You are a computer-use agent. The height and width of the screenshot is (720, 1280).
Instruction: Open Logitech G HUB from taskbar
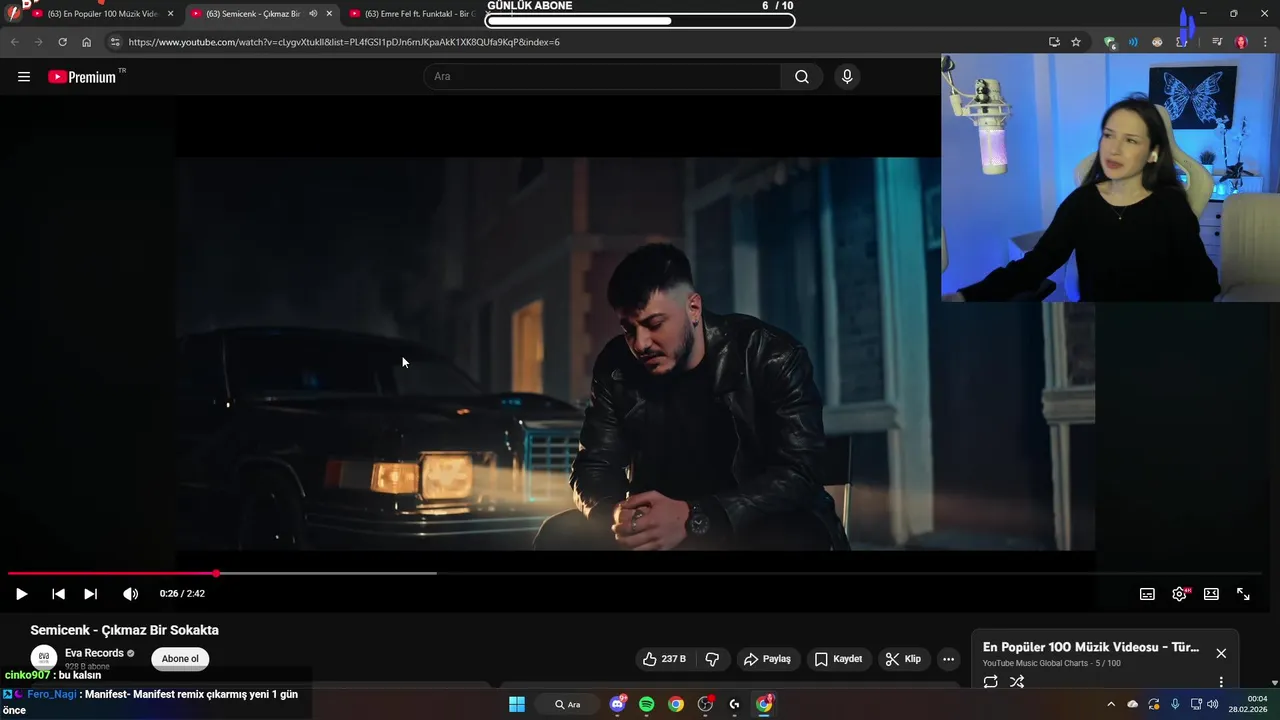coord(734,704)
